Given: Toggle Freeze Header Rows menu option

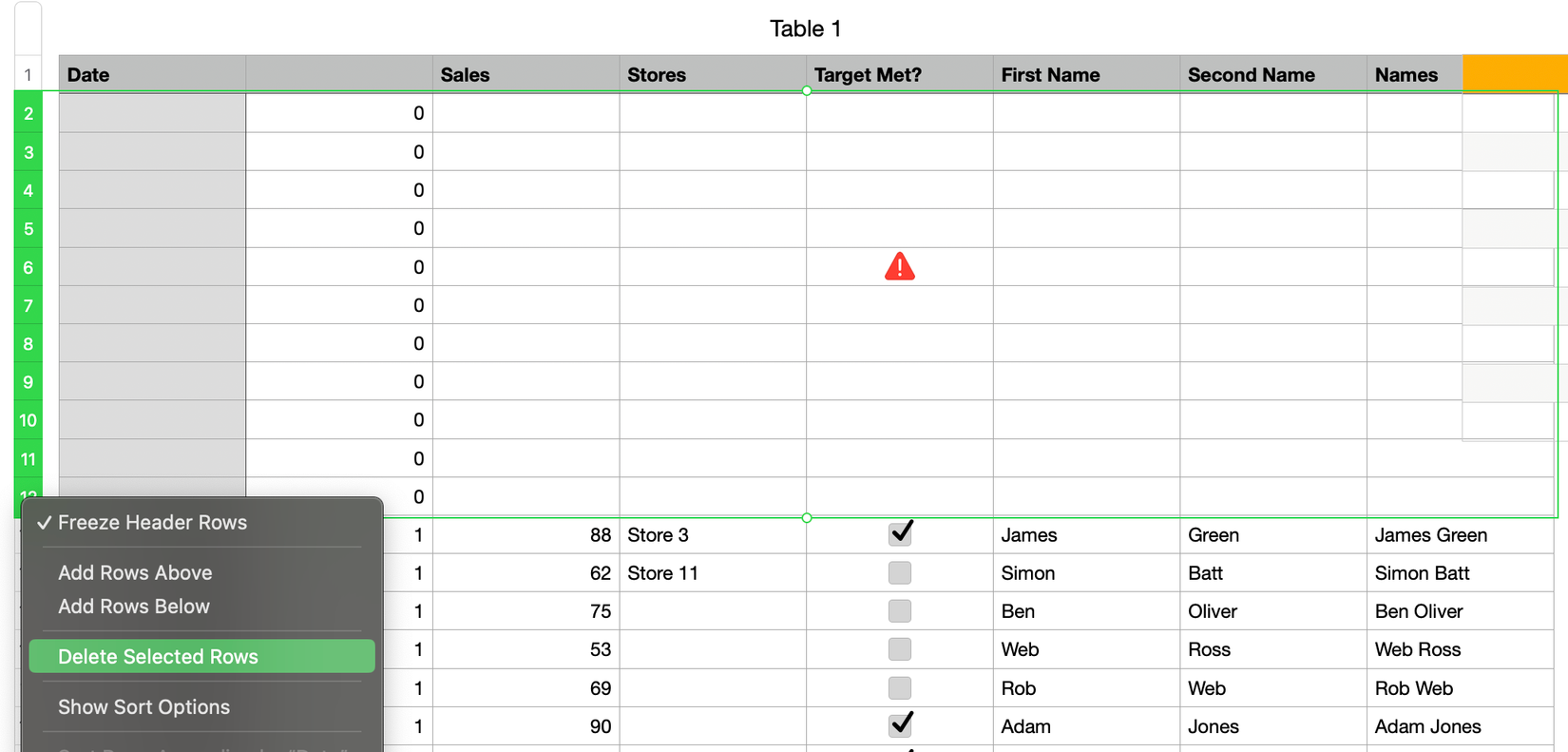Looking at the screenshot, I should click(152, 523).
